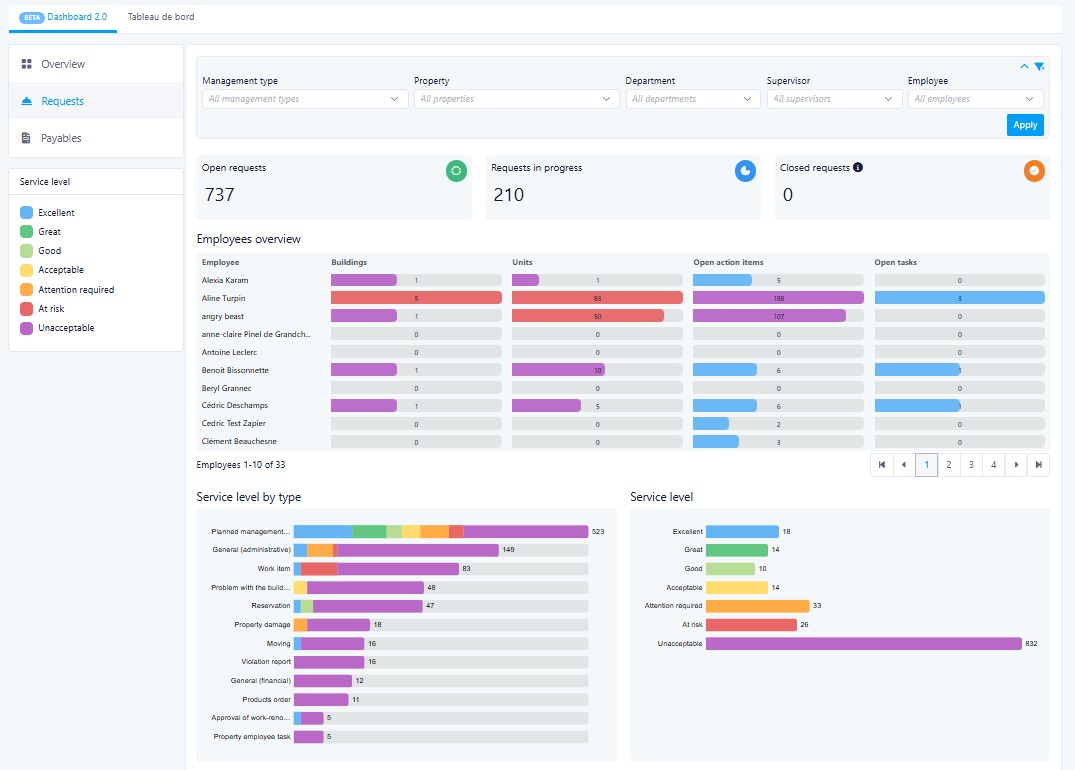
Task: Click the Buildings column header
Action: tap(349, 262)
